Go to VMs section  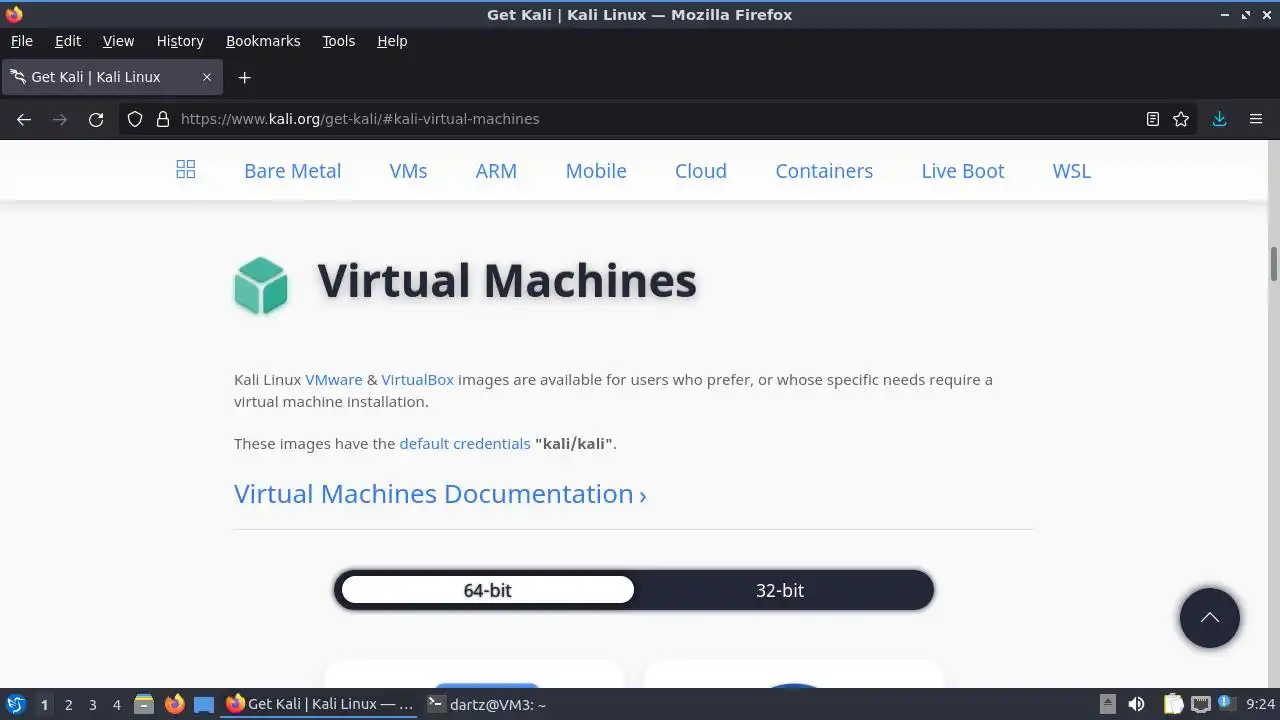point(408,171)
